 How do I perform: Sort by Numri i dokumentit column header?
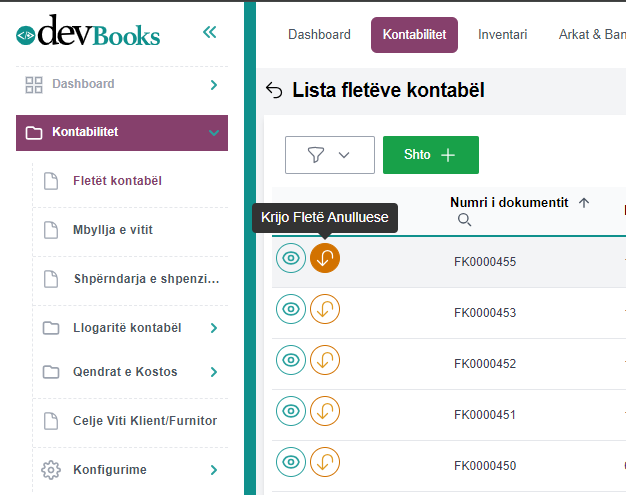[509, 202]
